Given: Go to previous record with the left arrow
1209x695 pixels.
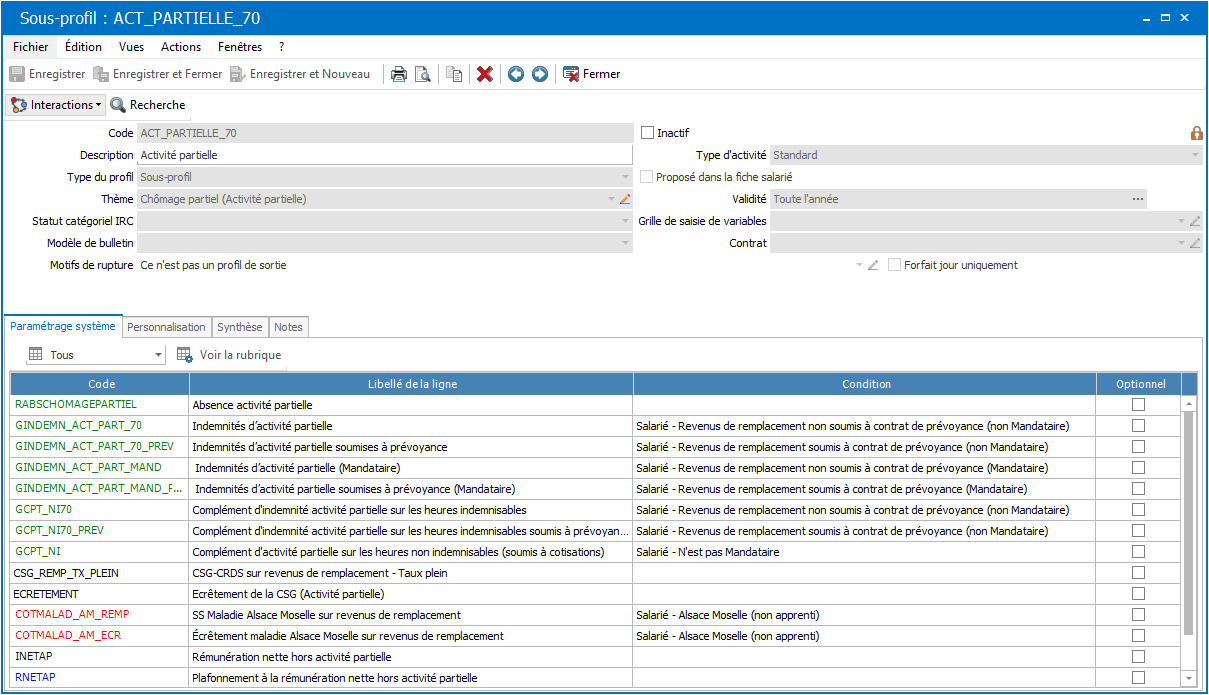Looking at the screenshot, I should 516,74.
